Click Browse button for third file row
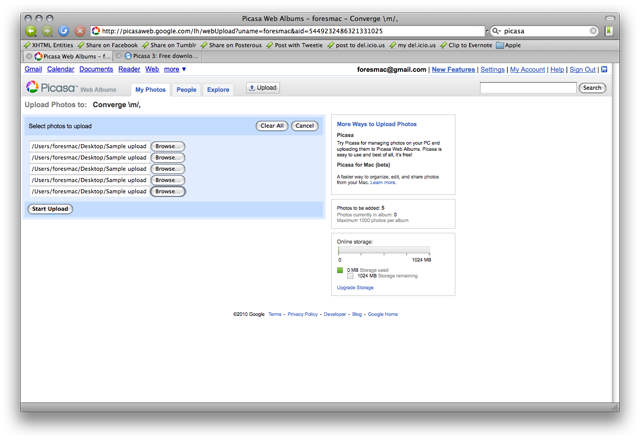 [168, 169]
